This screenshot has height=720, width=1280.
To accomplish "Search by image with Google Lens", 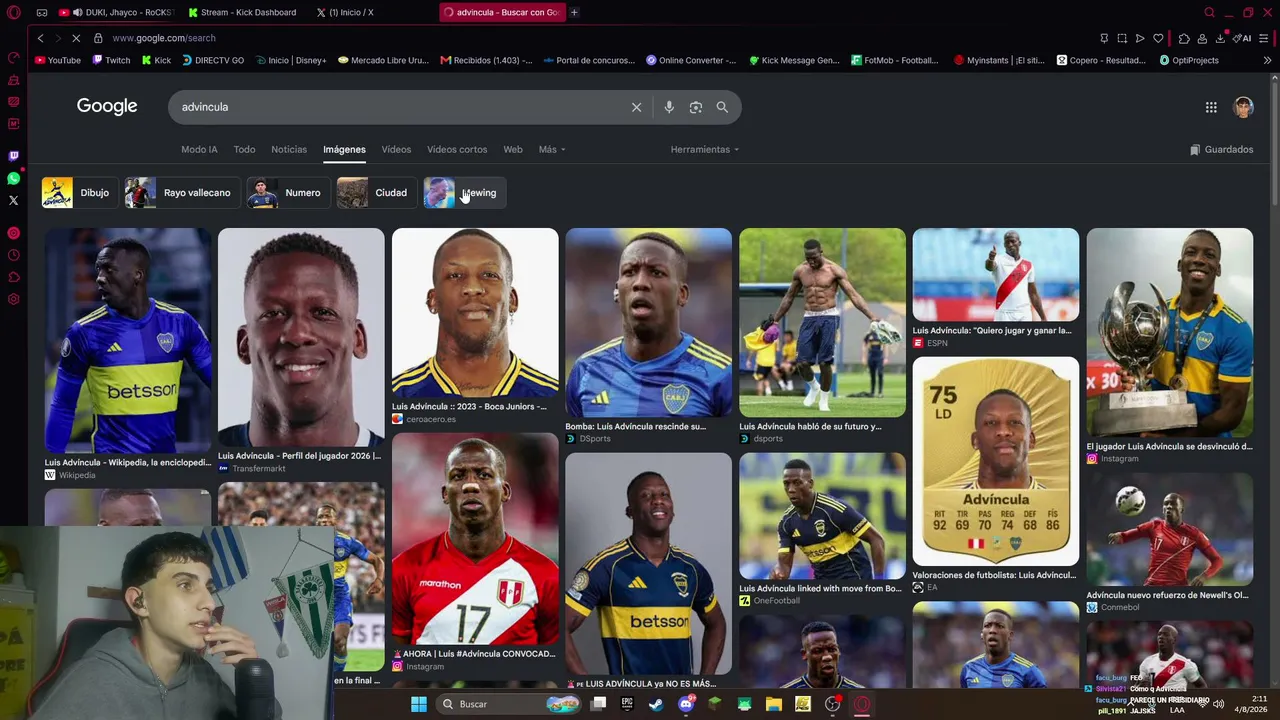I will [696, 107].
